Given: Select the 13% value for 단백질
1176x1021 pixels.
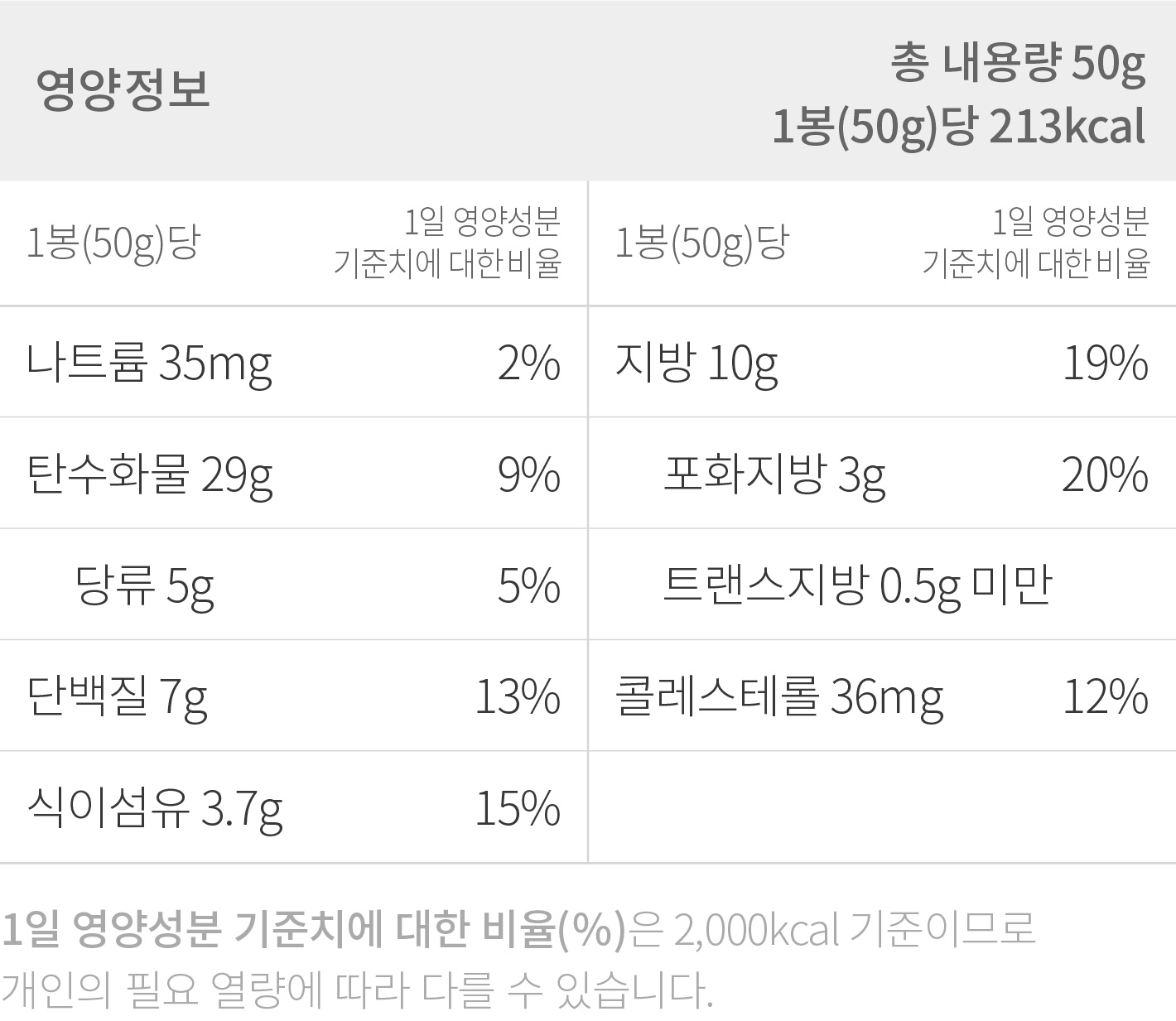Looking at the screenshot, I should click(518, 697).
